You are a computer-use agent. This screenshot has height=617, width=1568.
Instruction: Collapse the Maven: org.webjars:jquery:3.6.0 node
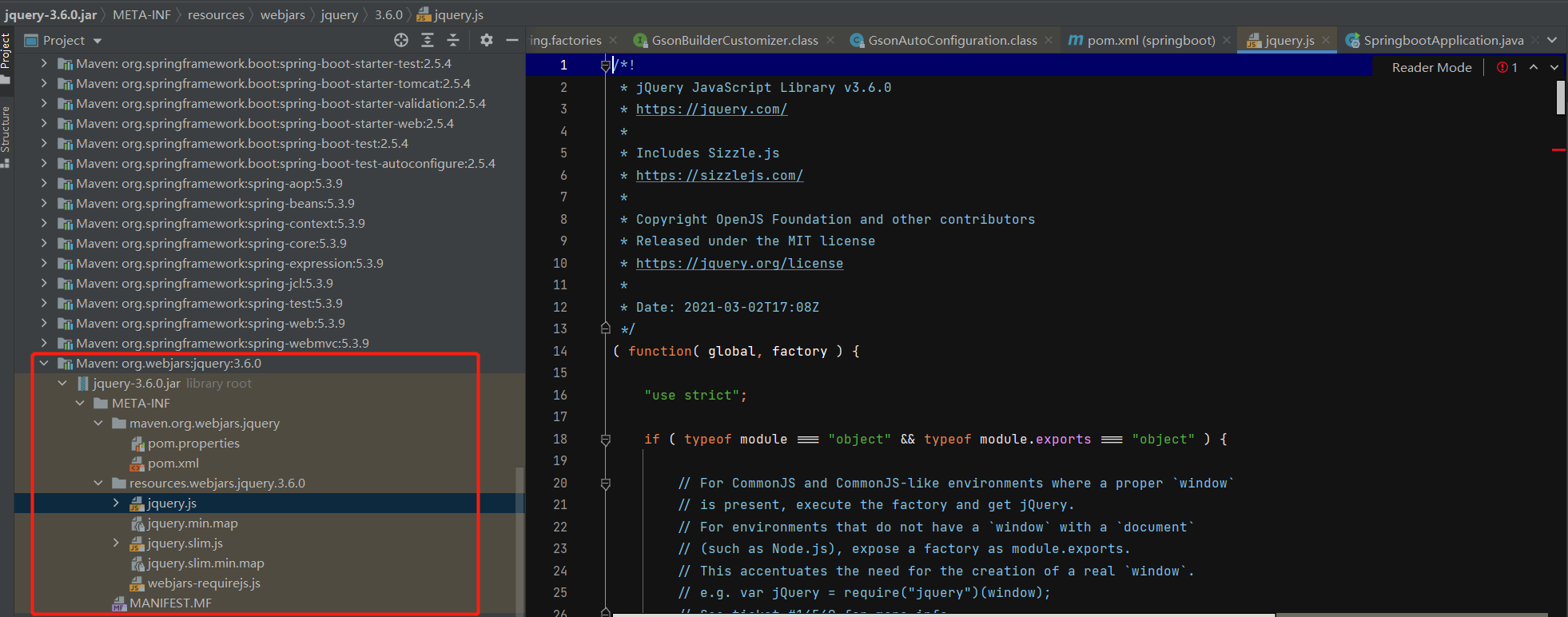pos(44,364)
